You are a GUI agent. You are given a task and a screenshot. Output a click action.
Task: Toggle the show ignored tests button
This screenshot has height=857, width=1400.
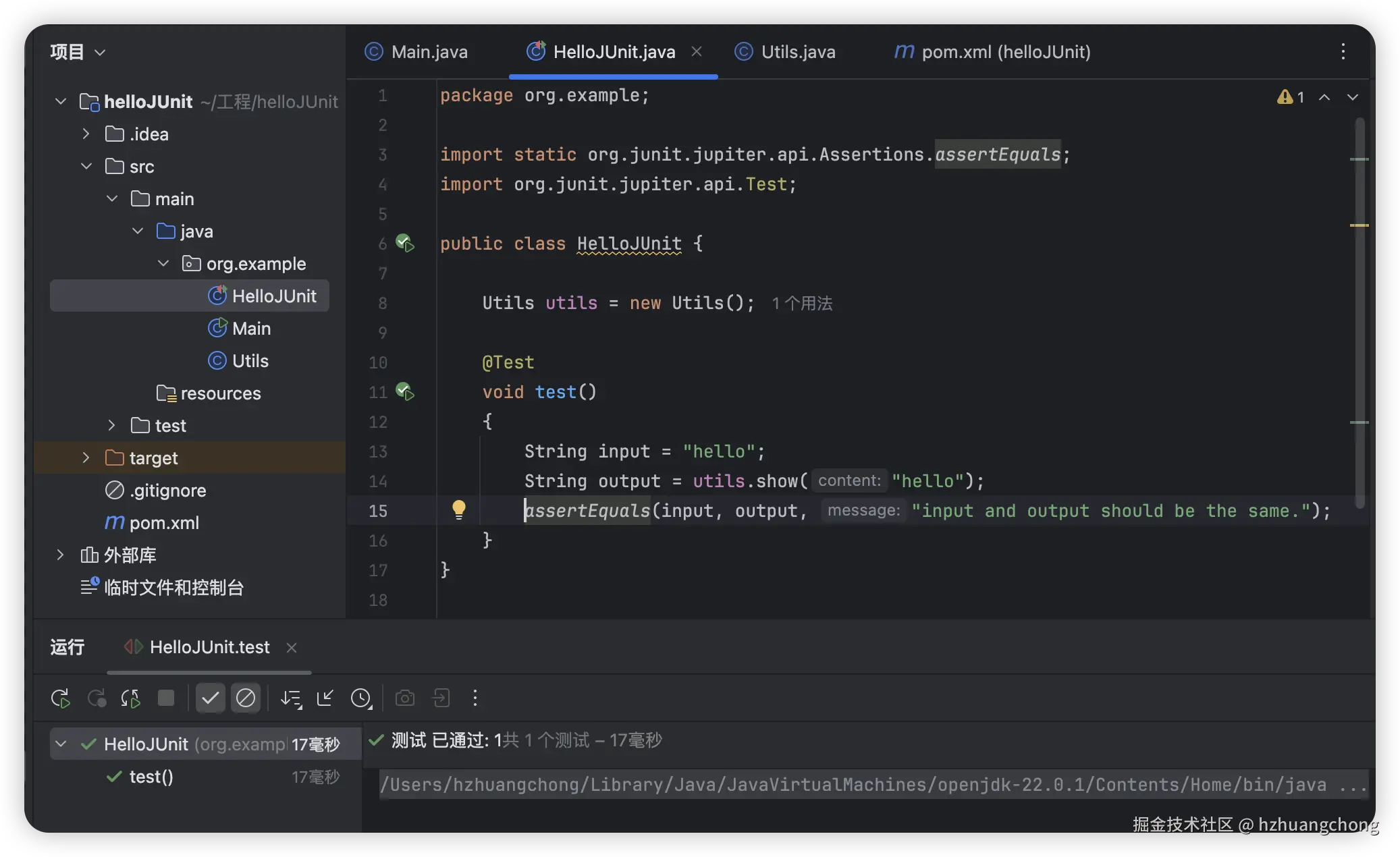coord(246,698)
